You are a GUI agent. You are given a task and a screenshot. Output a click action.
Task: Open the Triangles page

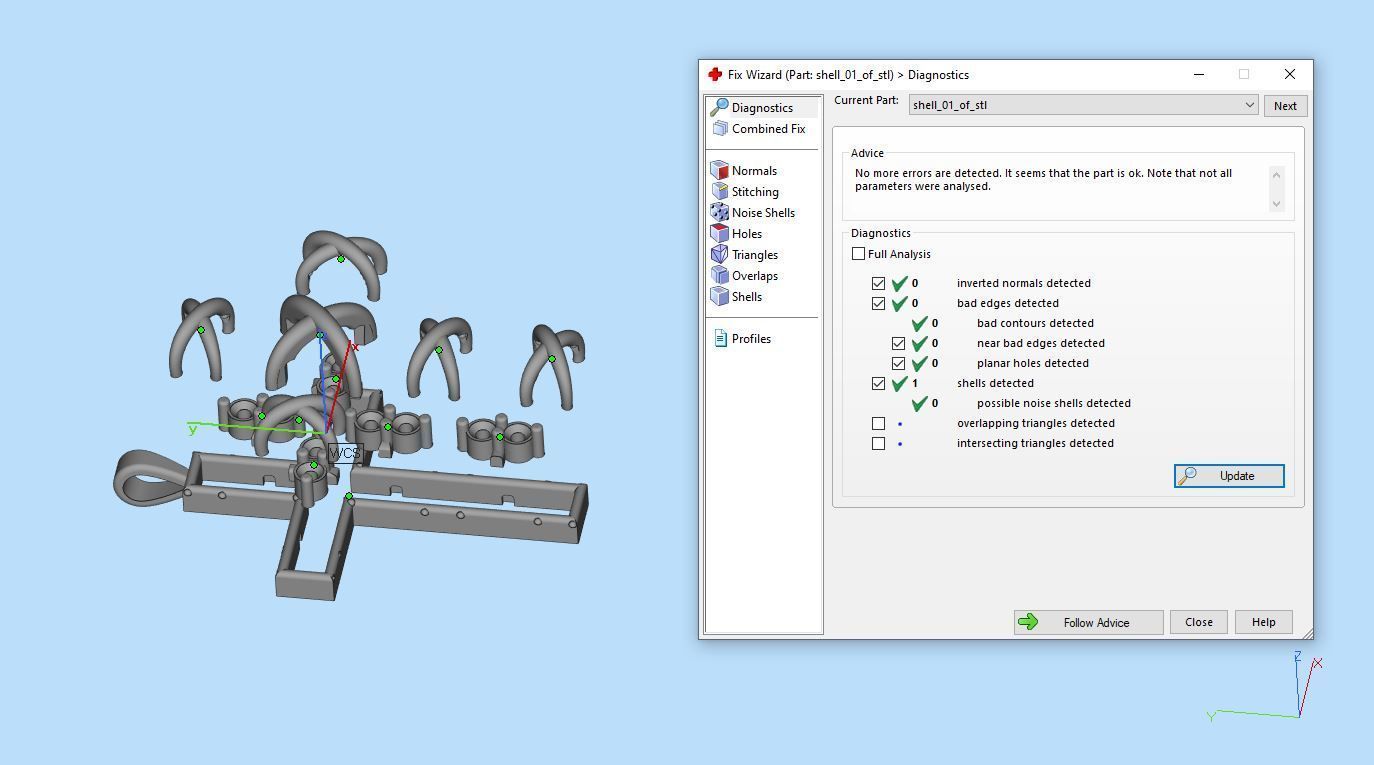(x=755, y=254)
